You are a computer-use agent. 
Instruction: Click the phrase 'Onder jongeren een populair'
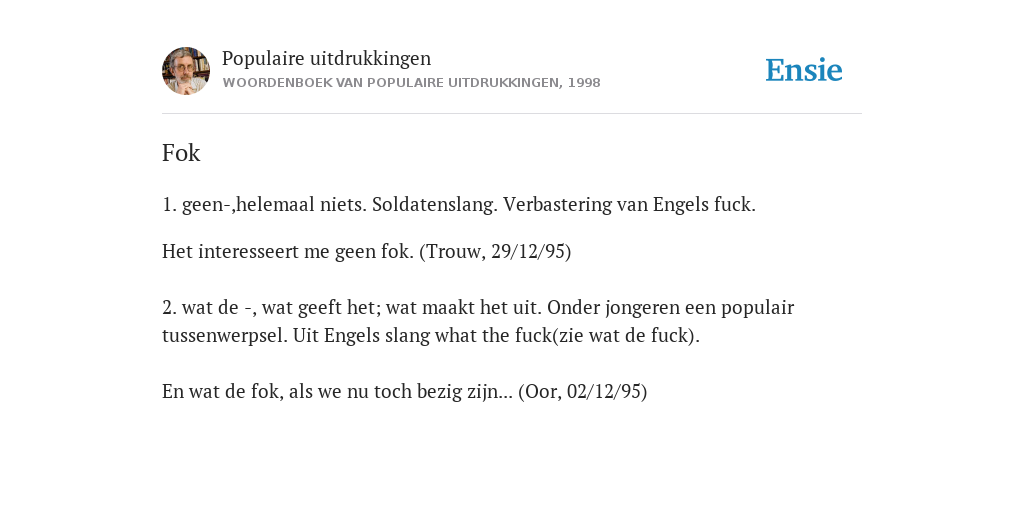click(x=671, y=308)
